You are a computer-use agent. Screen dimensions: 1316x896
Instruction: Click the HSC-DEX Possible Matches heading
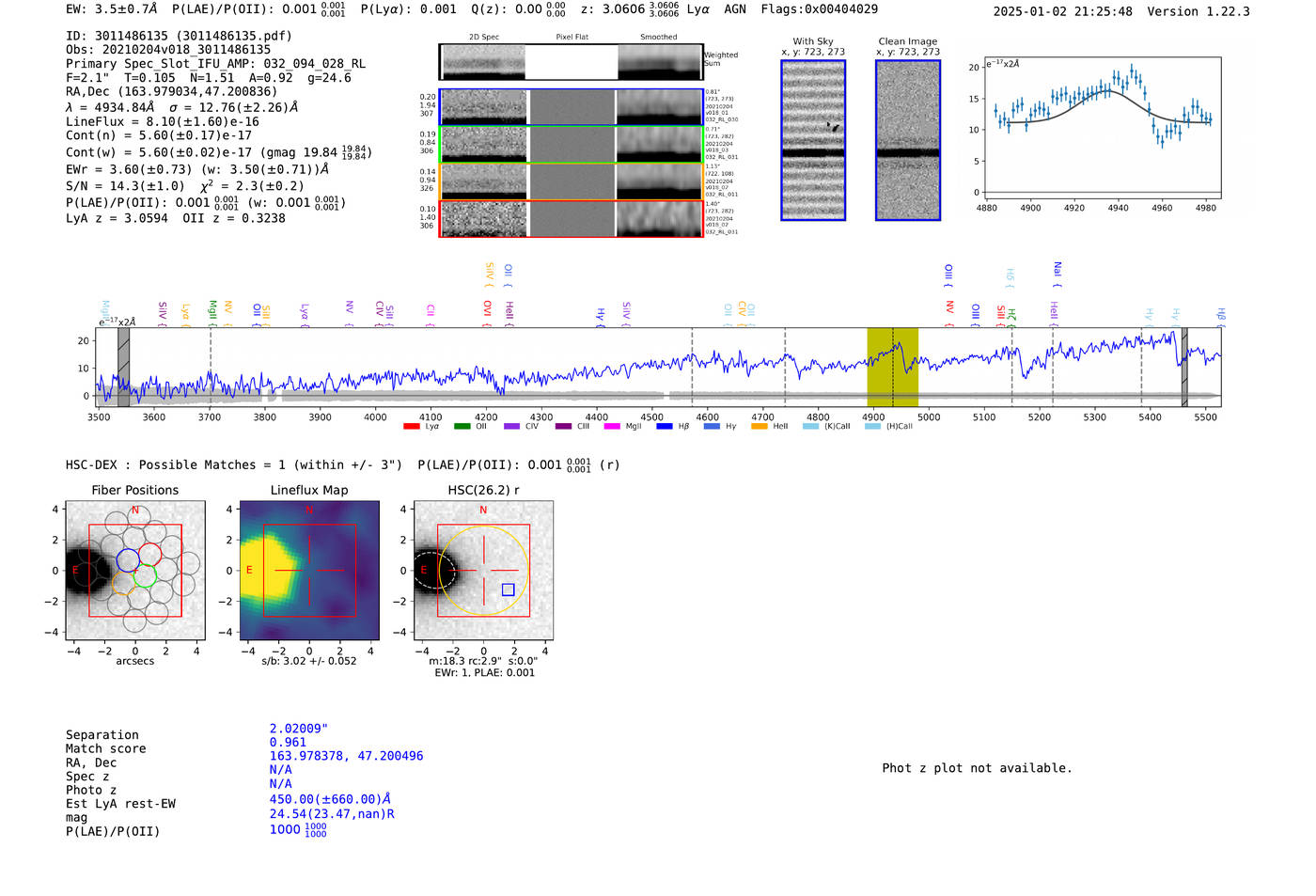click(x=234, y=465)
